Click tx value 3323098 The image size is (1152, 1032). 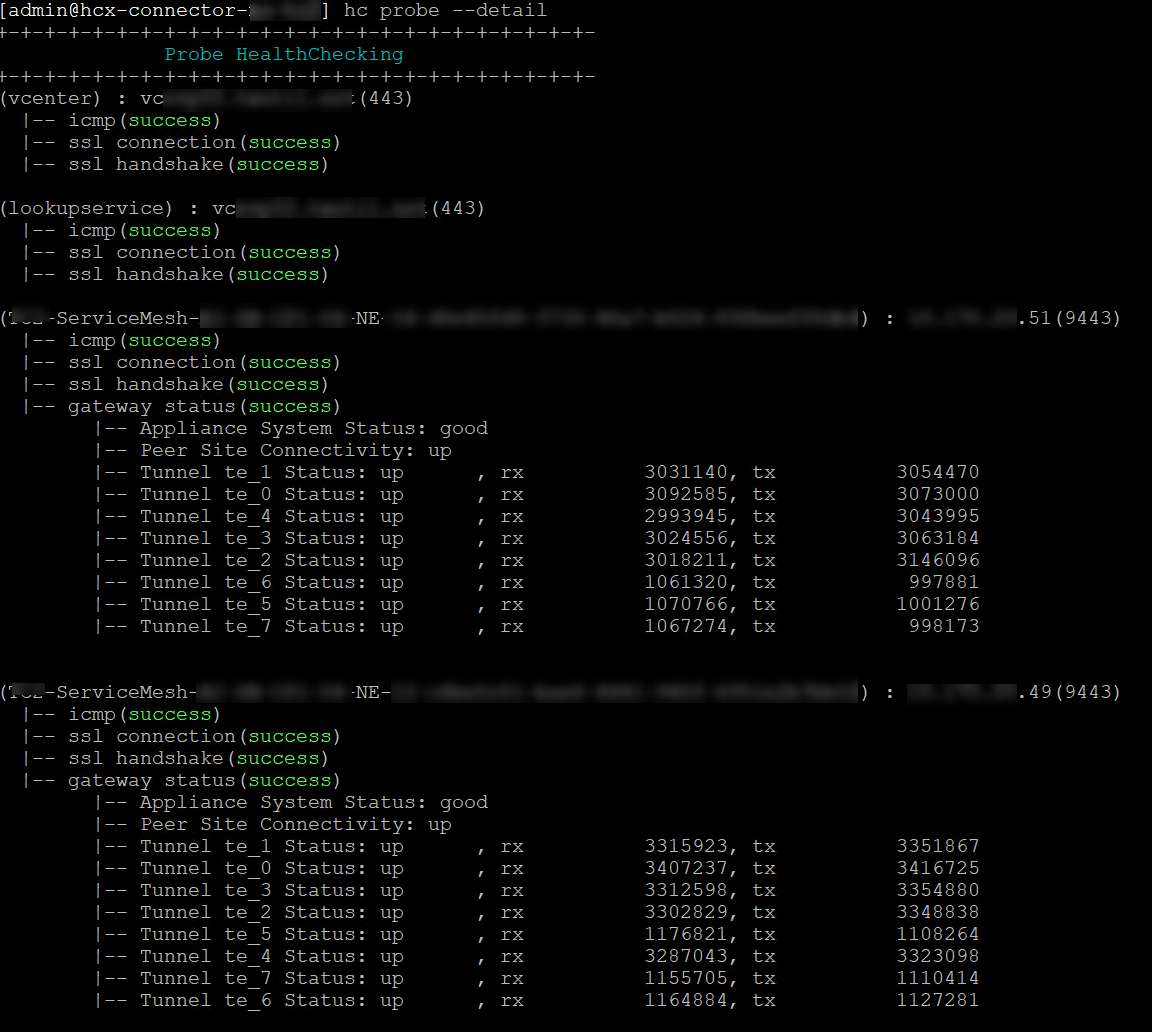tap(937, 956)
